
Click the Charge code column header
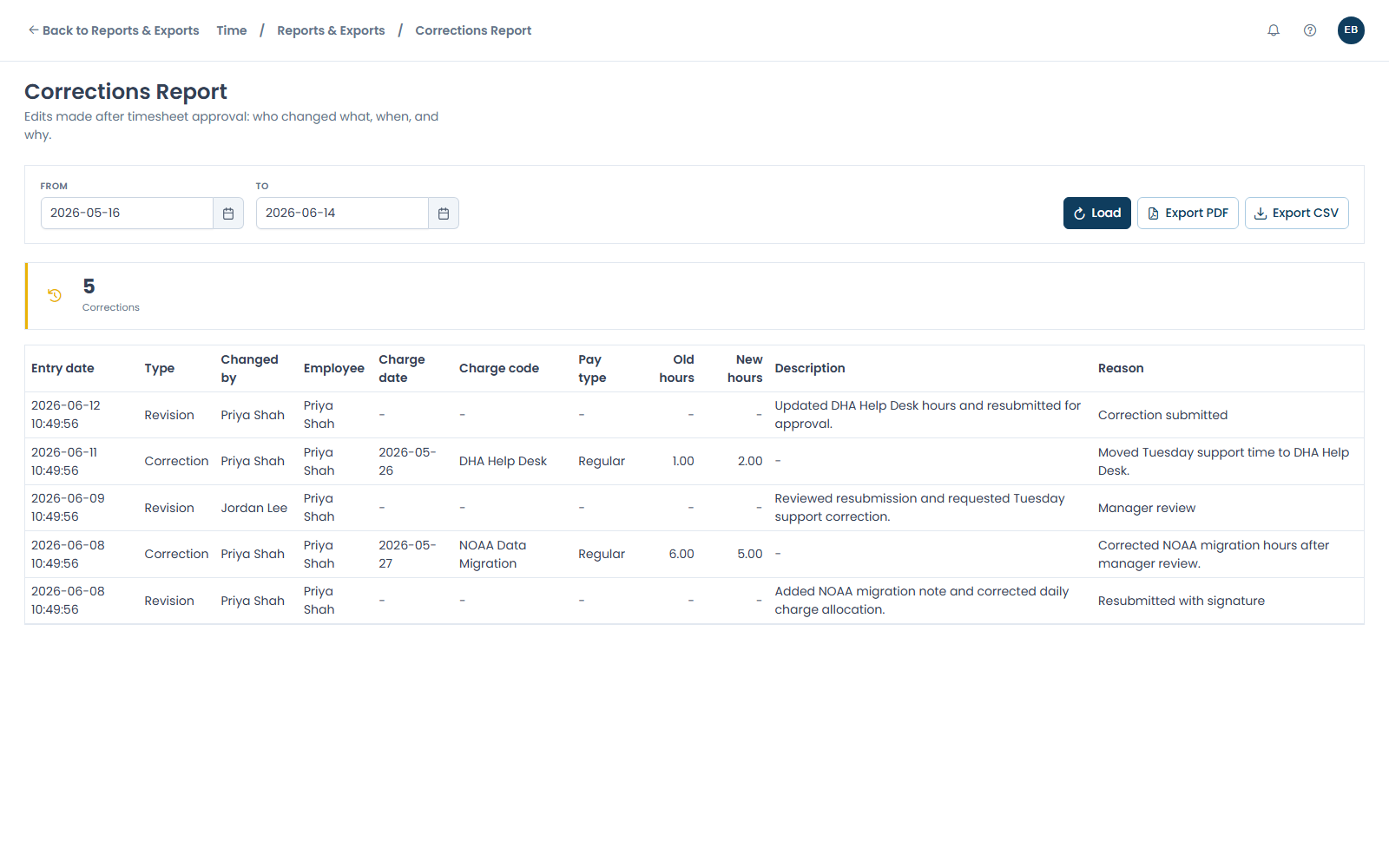(x=499, y=368)
